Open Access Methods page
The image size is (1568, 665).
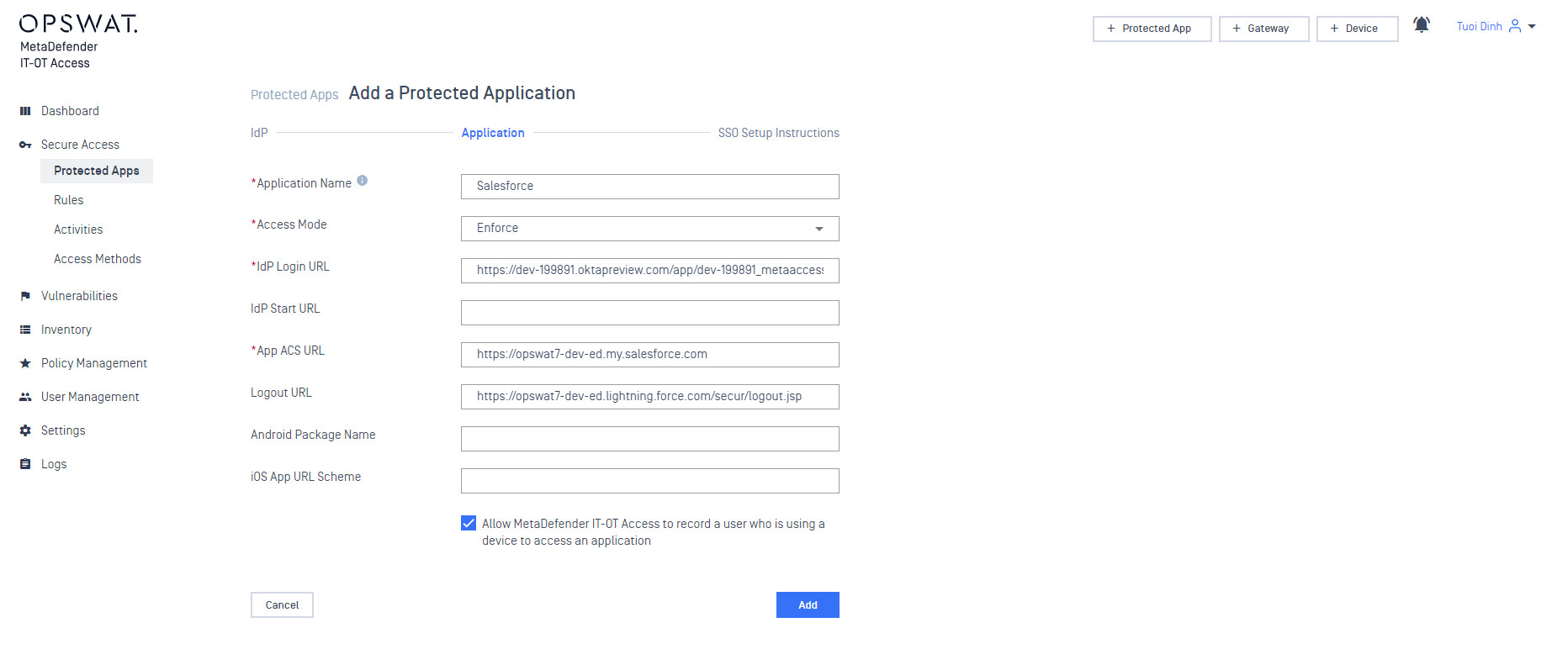tap(98, 259)
